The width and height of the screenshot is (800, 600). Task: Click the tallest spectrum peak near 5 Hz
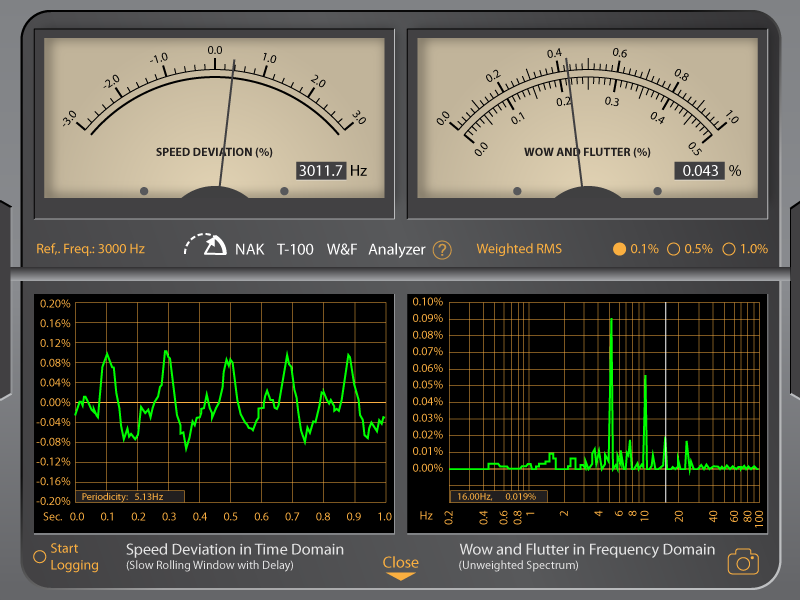click(611, 393)
